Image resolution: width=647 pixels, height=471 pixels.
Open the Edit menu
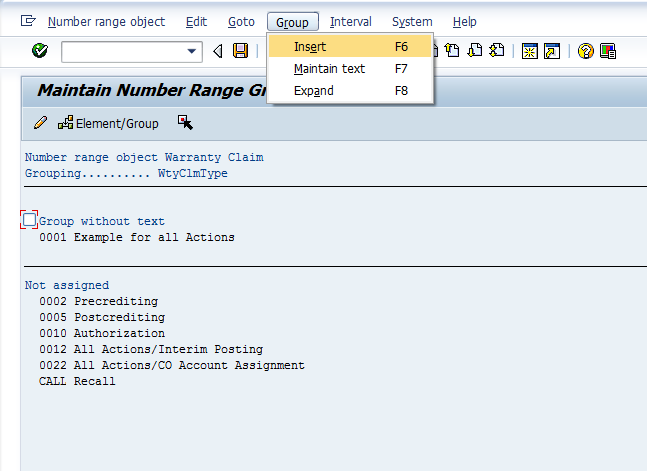(x=196, y=21)
